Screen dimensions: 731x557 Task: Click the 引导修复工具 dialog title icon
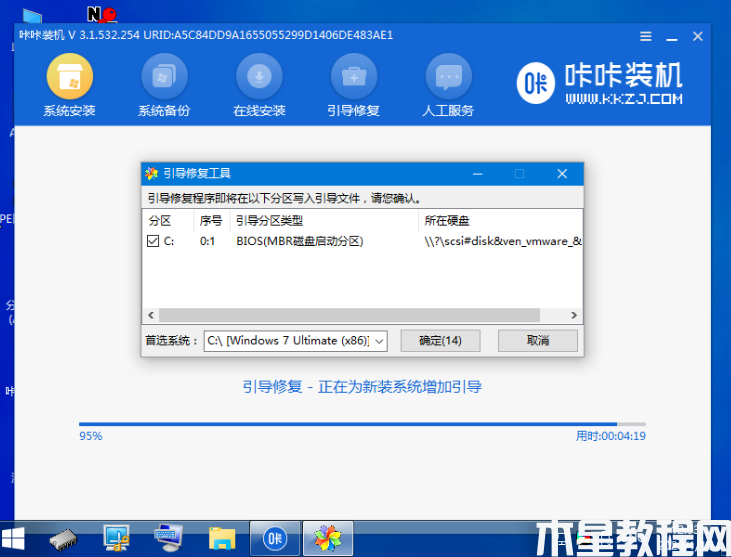click(x=152, y=174)
